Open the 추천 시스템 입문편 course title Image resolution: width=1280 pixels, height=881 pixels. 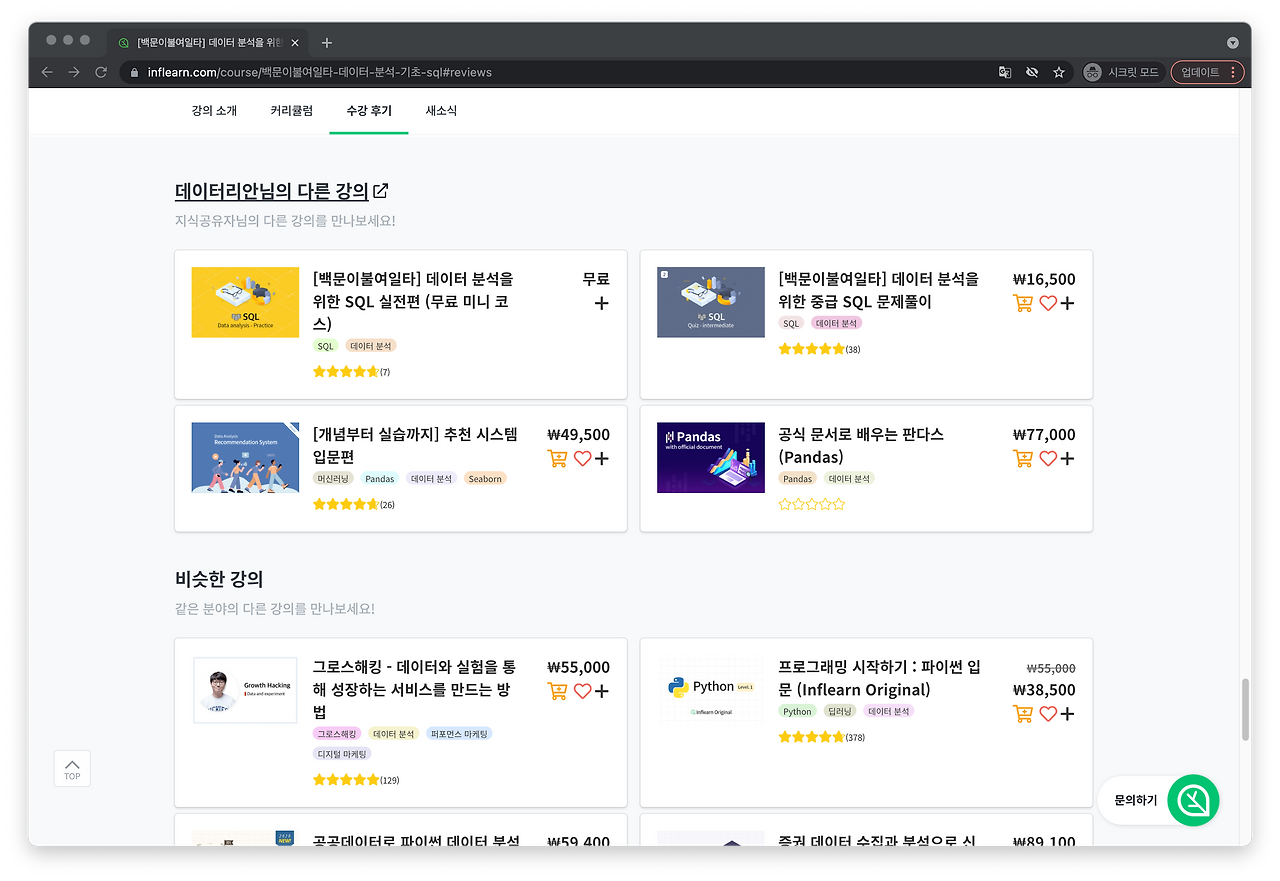pos(415,445)
